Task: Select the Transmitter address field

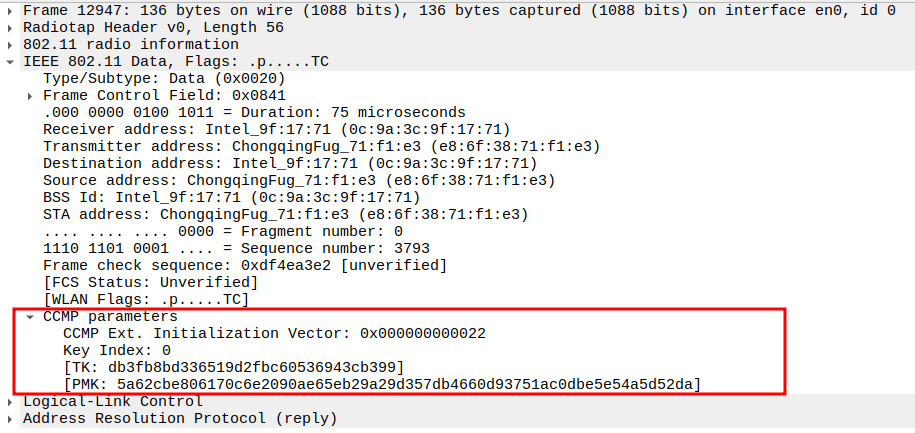Action: tap(321, 147)
